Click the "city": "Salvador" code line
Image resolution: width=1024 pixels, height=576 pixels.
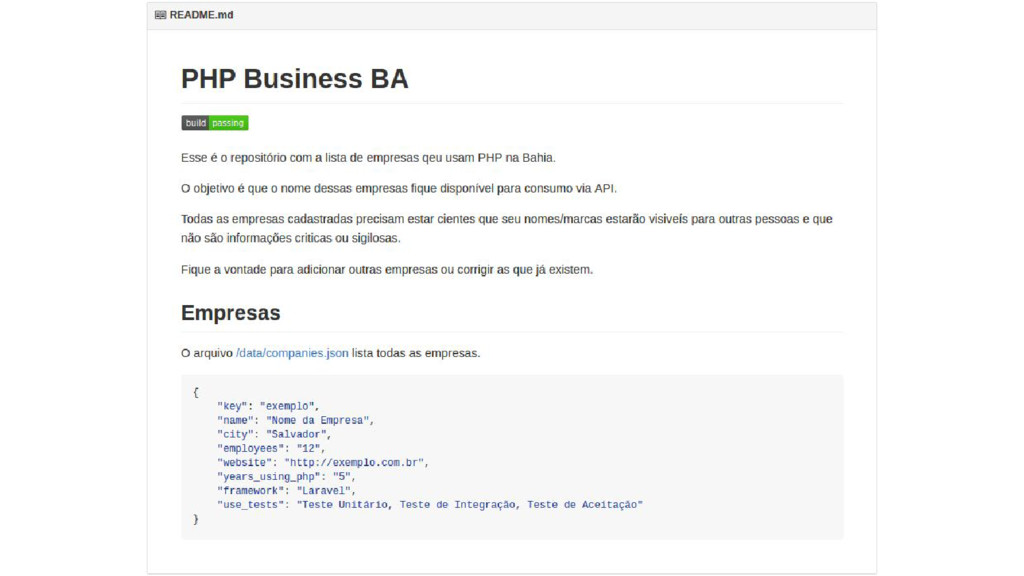pyautogui.click(x=274, y=434)
